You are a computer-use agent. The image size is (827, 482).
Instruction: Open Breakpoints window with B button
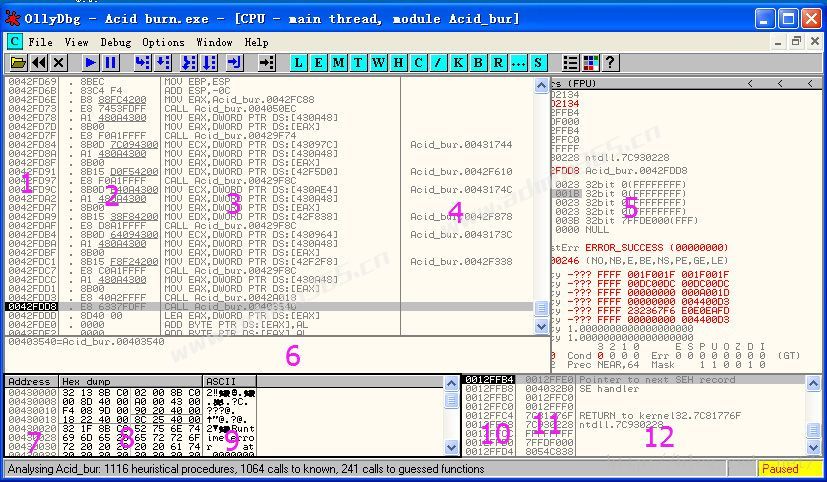point(478,63)
